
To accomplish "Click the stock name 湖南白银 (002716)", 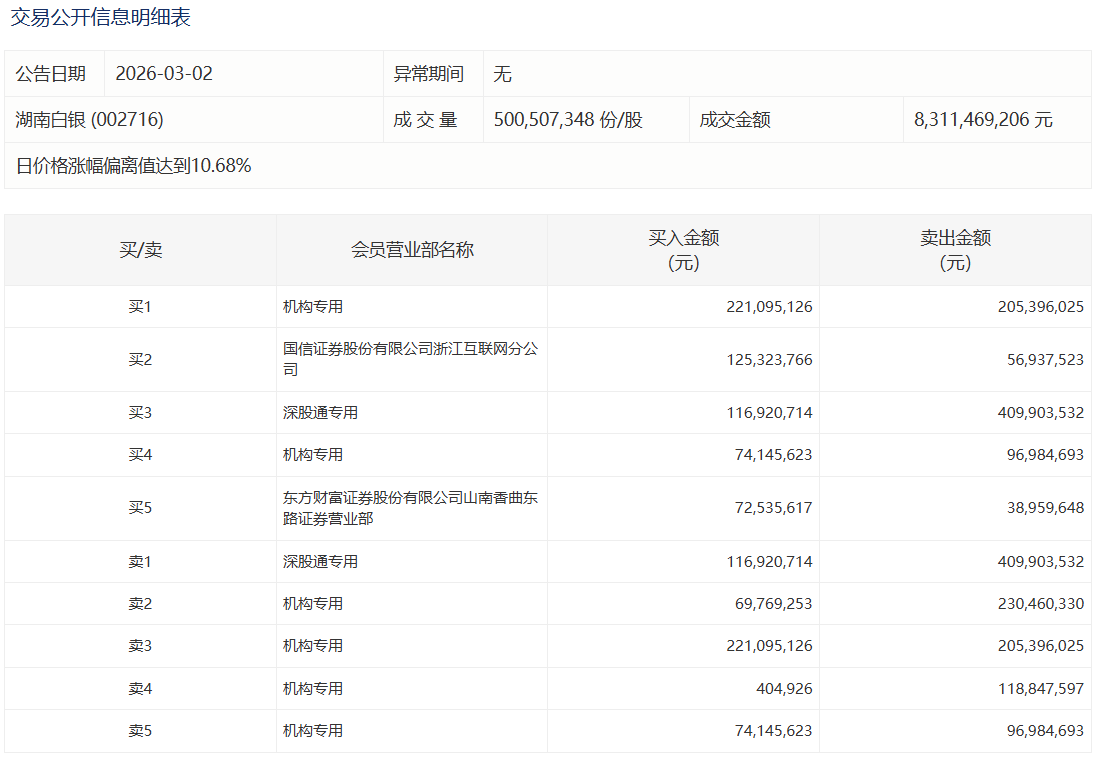I will (x=92, y=119).
